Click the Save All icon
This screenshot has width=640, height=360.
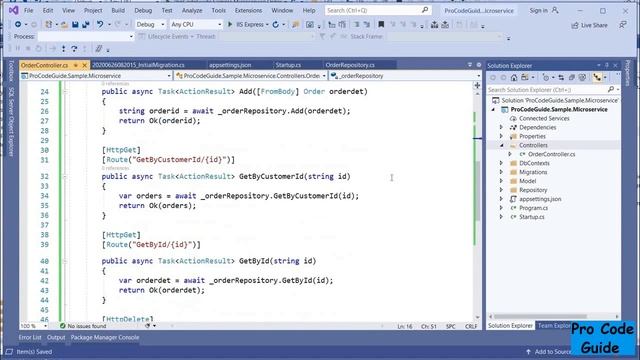coord(86,25)
